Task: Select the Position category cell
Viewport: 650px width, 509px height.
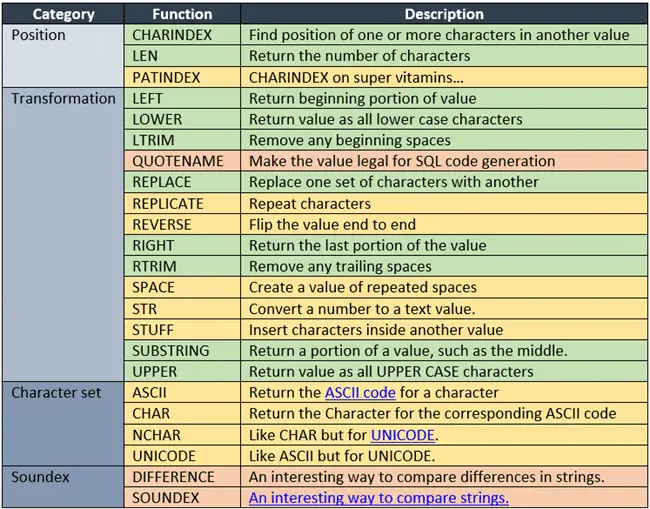Action: (x=63, y=56)
